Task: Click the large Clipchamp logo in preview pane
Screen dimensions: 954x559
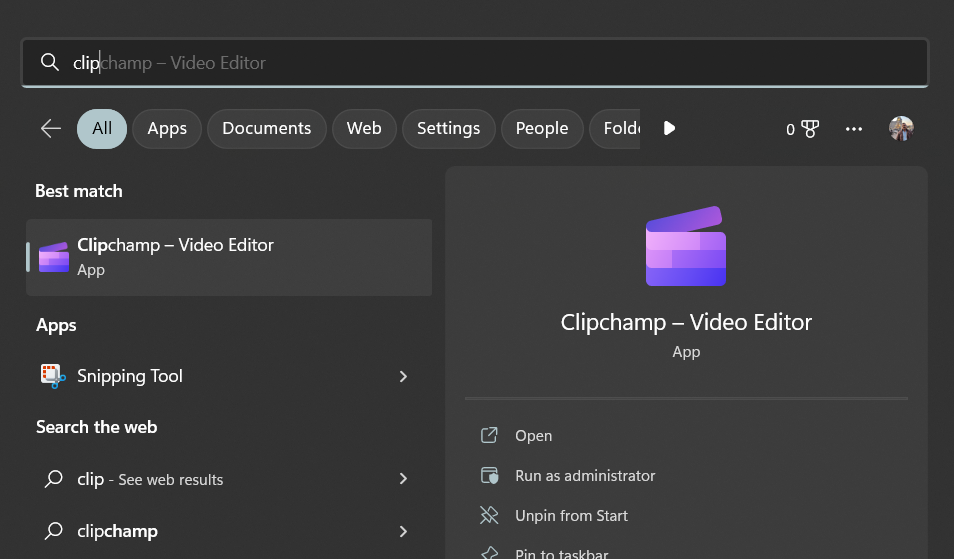Action: tap(686, 246)
